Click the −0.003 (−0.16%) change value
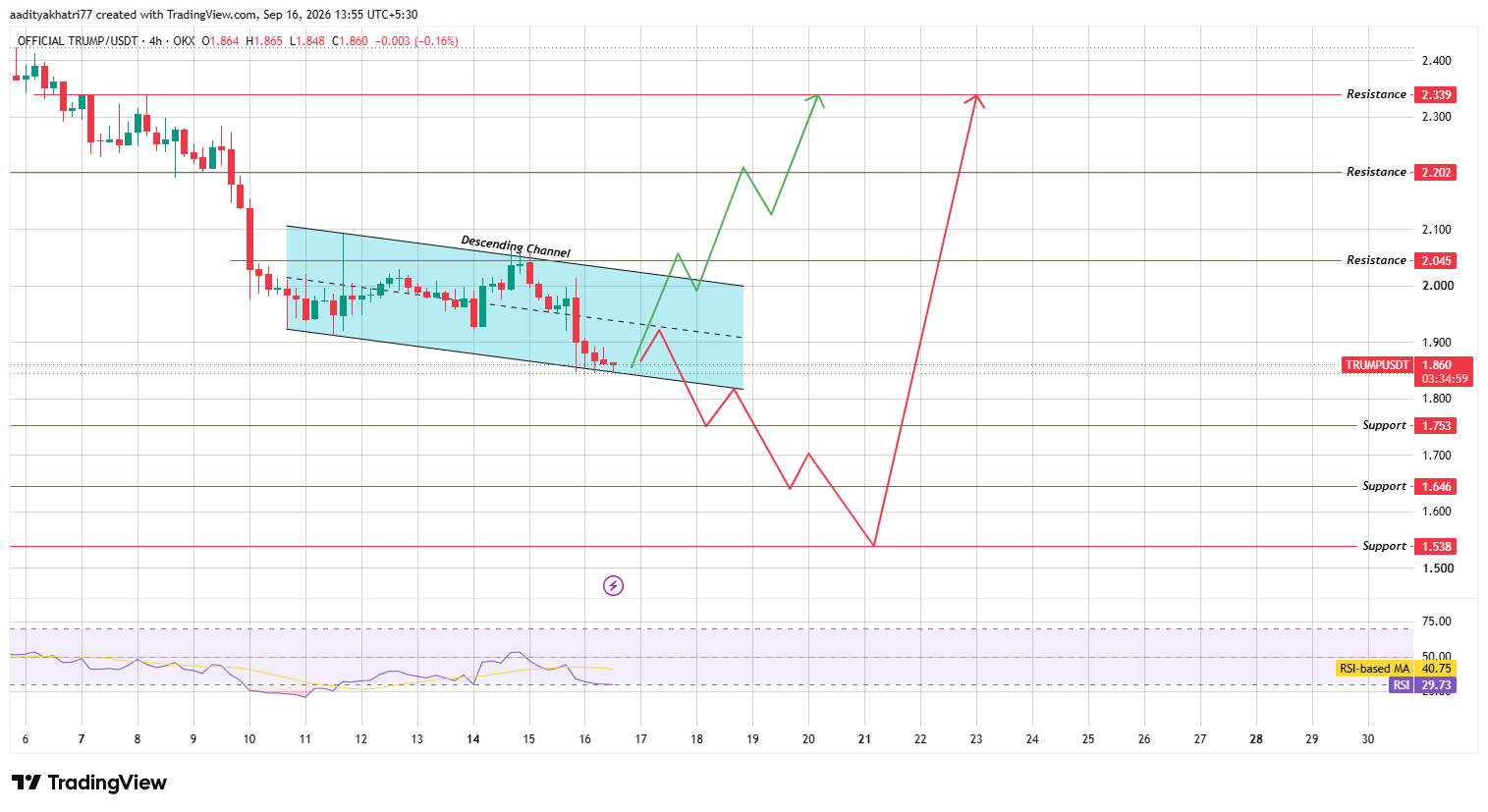Image resolution: width=1488 pixels, height=812 pixels. 416,41
